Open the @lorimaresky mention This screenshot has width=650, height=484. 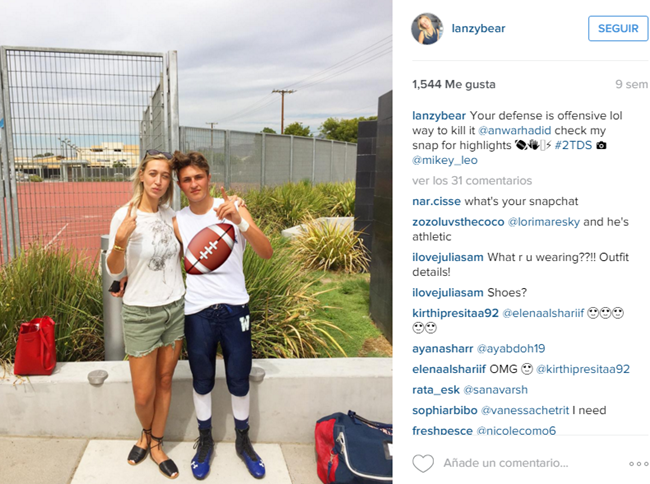[544, 222]
